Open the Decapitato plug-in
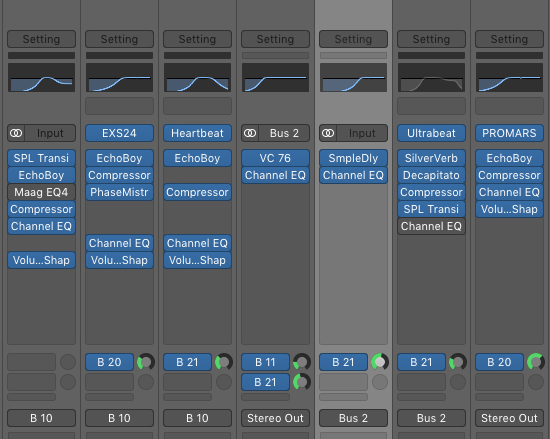This screenshot has width=550, height=439. tap(431, 175)
